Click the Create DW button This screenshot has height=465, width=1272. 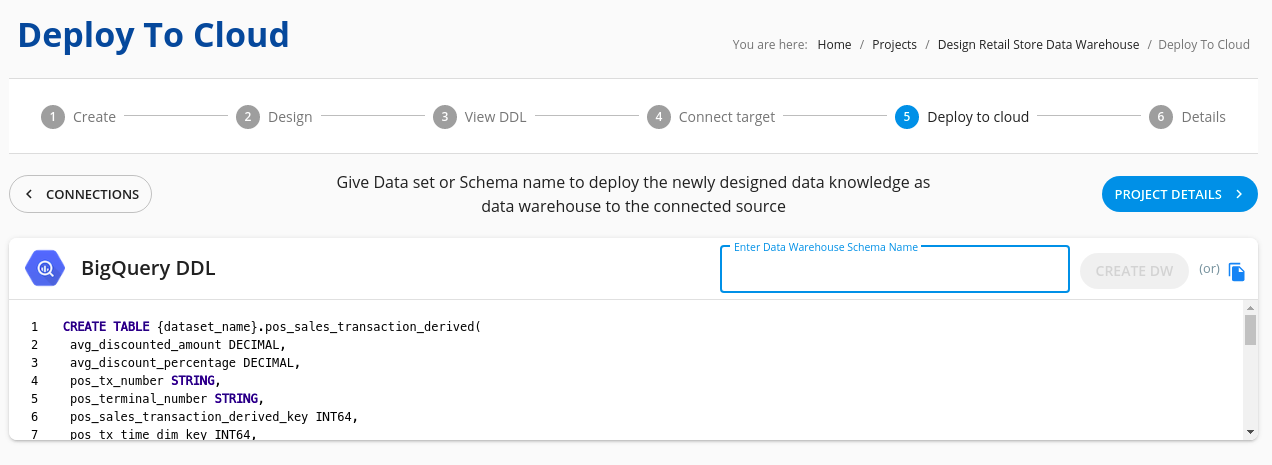point(1134,270)
